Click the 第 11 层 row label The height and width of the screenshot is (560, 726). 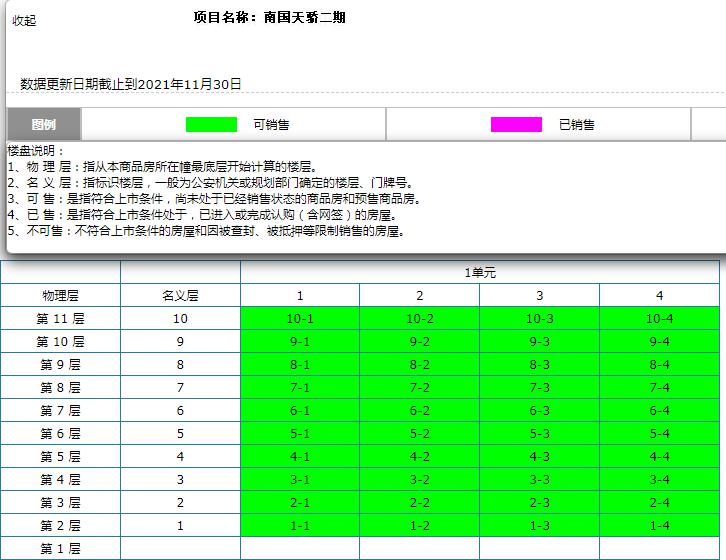(x=60, y=318)
